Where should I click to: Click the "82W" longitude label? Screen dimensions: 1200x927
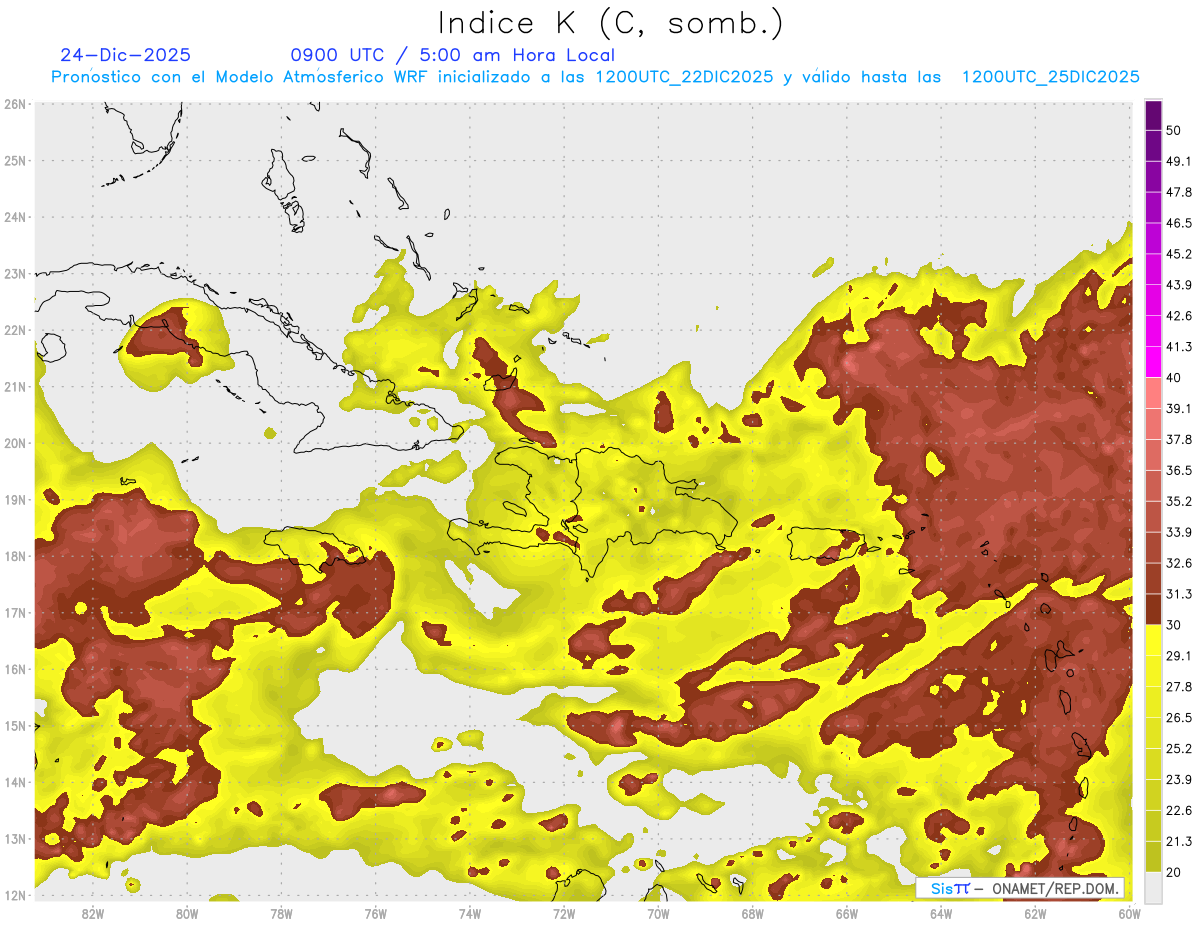93,914
